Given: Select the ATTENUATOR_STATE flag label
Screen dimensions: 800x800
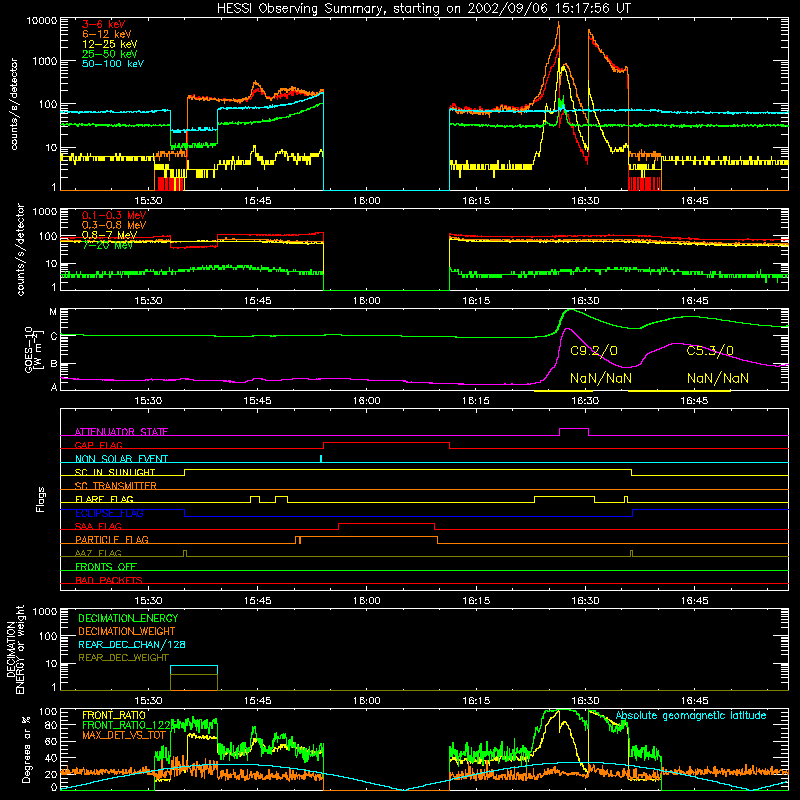Looking at the screenshot, I should [121, 432].
